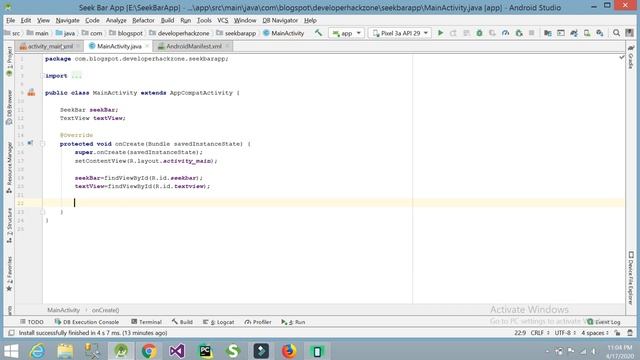Open the Event Log panel
Image resolution: width=640 pixels, height=360 pixels.
click(x=604, y=322)
